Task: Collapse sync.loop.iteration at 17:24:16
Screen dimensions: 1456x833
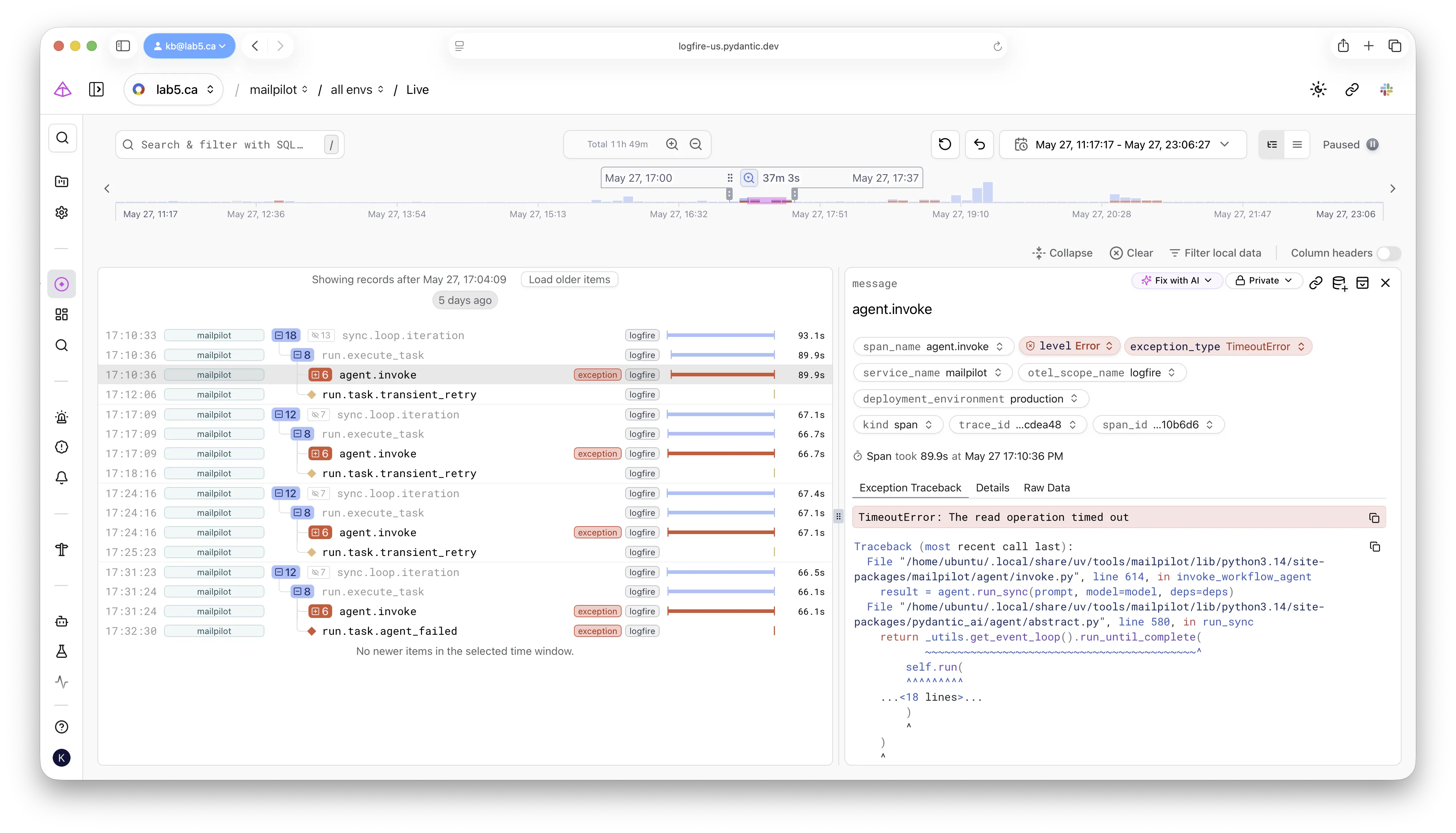Action: (x=286, y=493)
